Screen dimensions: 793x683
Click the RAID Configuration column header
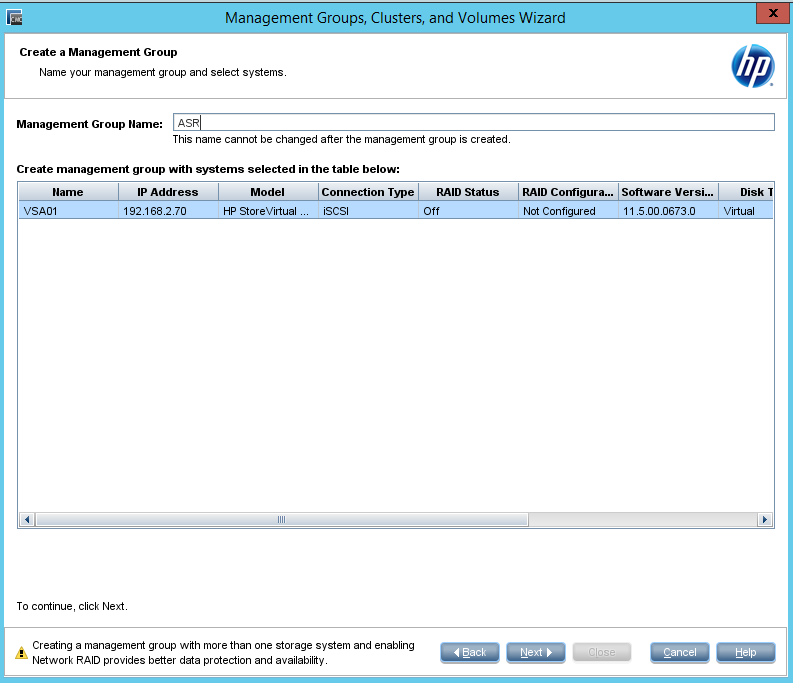[x=568, y=192]
